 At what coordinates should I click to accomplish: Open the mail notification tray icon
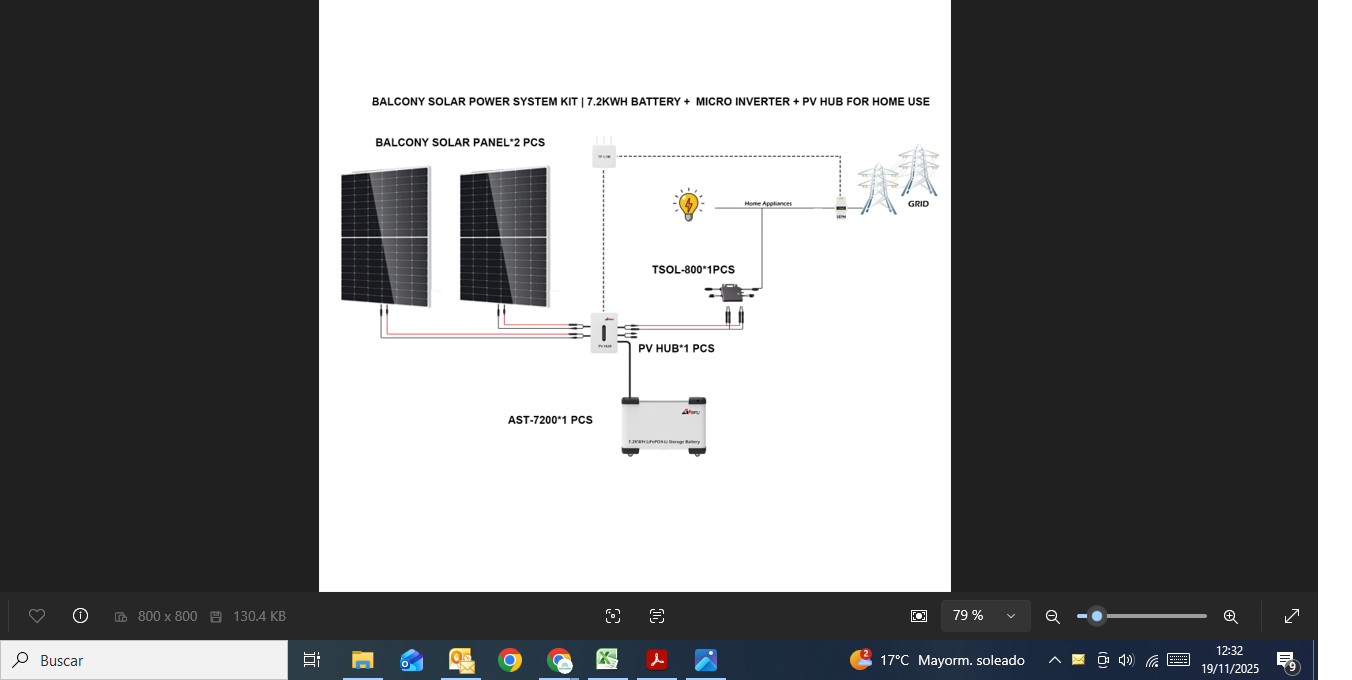1078,660
